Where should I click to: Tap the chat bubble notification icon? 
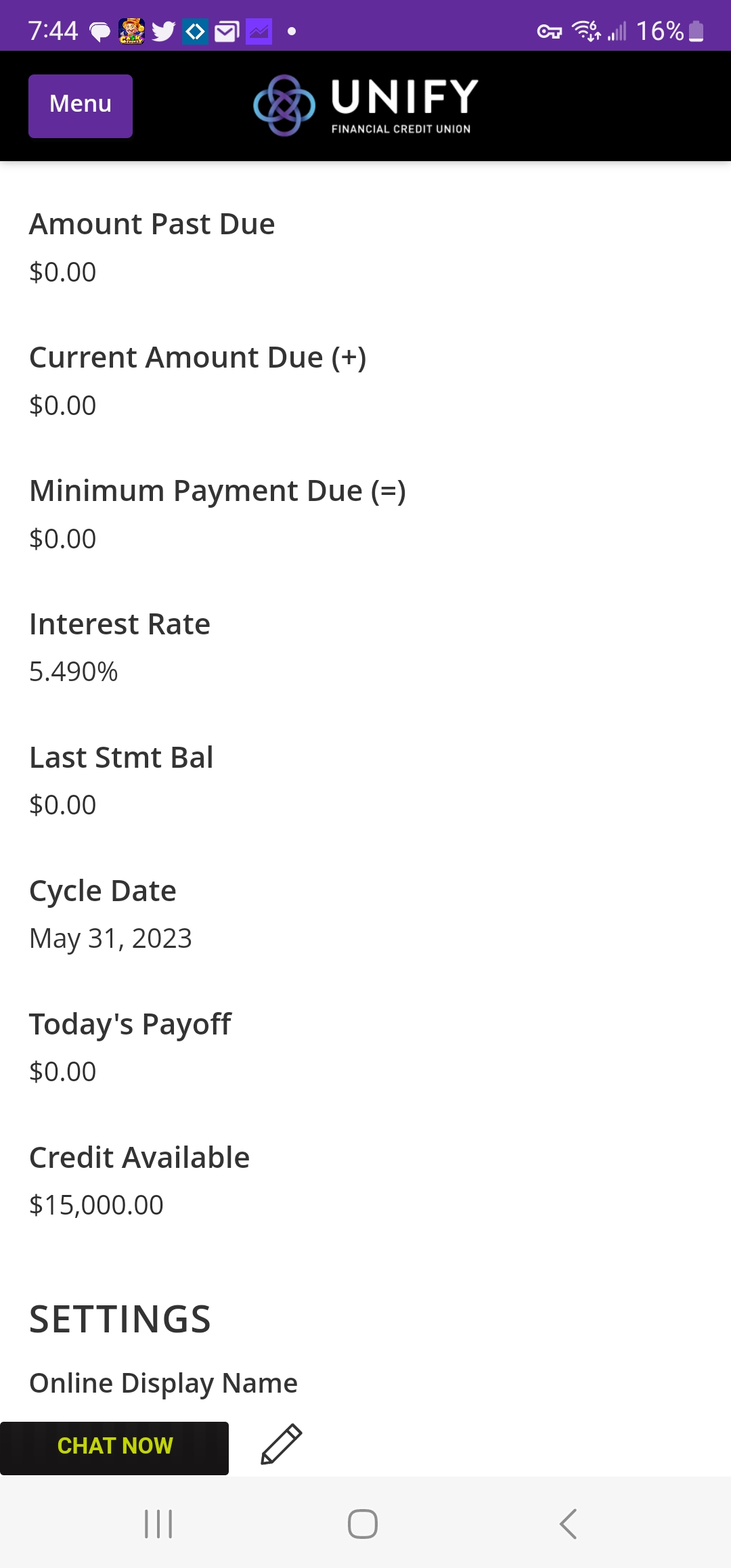click(99, 30)
